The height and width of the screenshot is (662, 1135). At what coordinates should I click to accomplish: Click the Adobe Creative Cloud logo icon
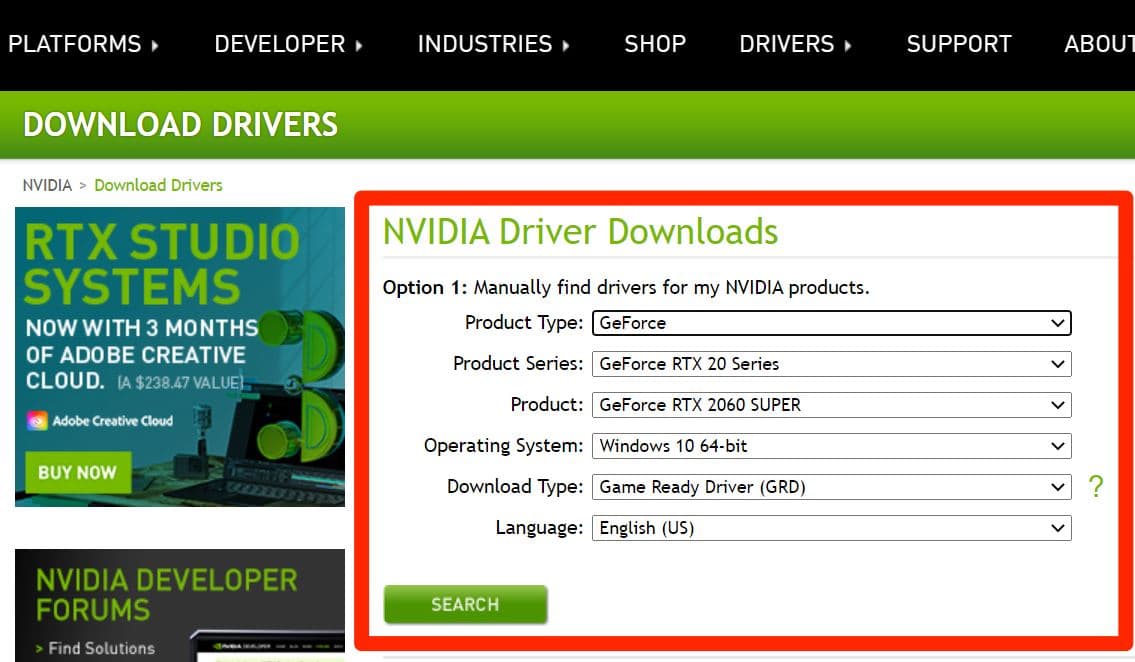37,421
